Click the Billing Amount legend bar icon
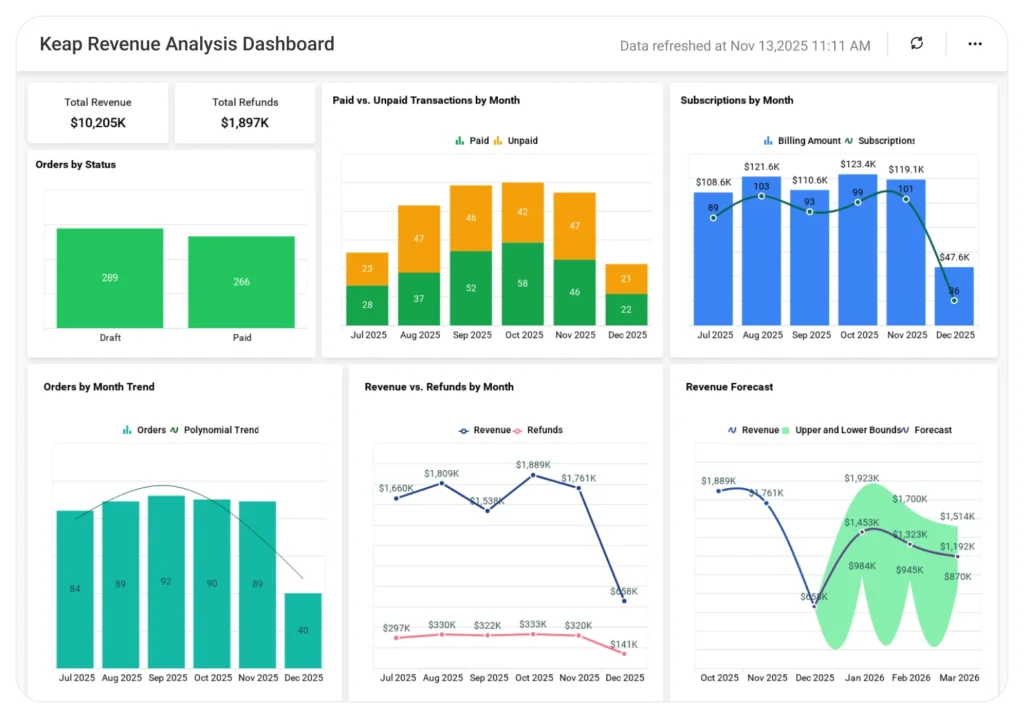Viewport: 1024px width, 718px height. click(x=768, y=141)
